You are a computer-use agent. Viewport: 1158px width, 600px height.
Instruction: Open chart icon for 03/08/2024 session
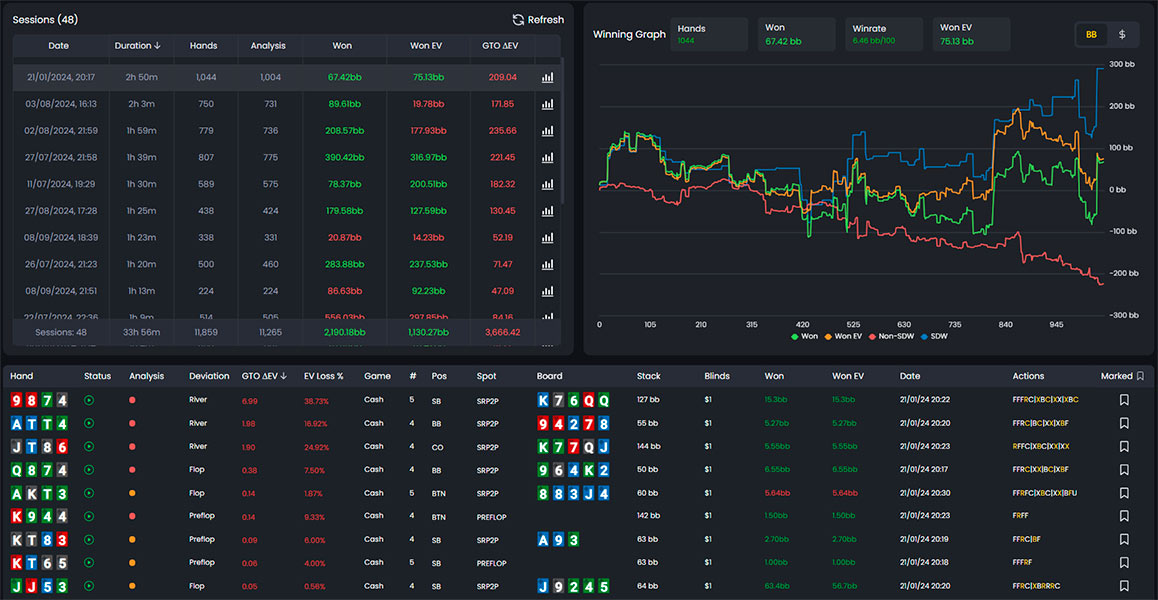click(547, 104)
